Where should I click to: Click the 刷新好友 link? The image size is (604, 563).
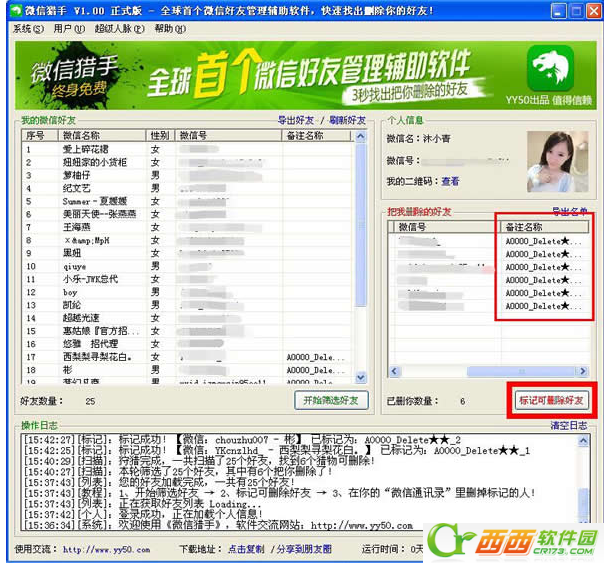tap(347, 120)
